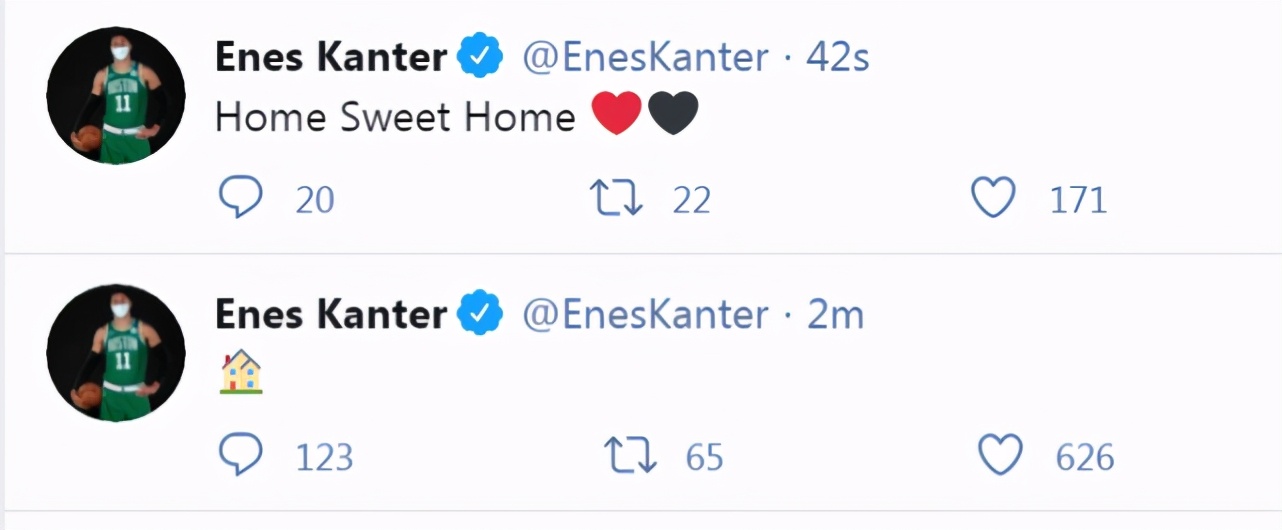Click the Enes Kanter name on the 42s tweet
The width and height of the screenshot is (1282, 530).
coord(330,57)
